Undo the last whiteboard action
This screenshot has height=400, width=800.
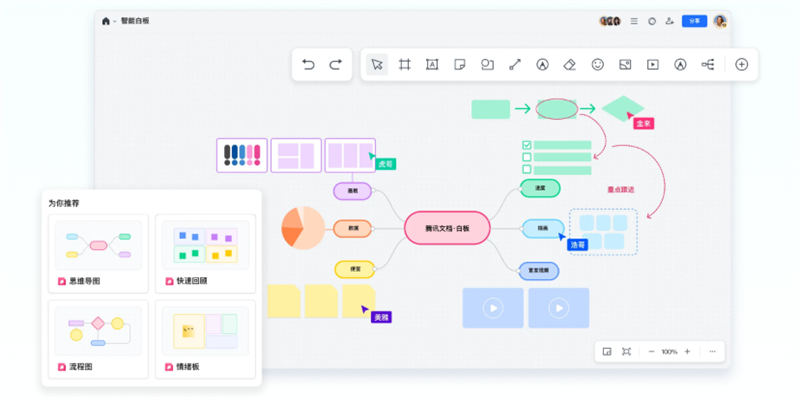(308, 64)
